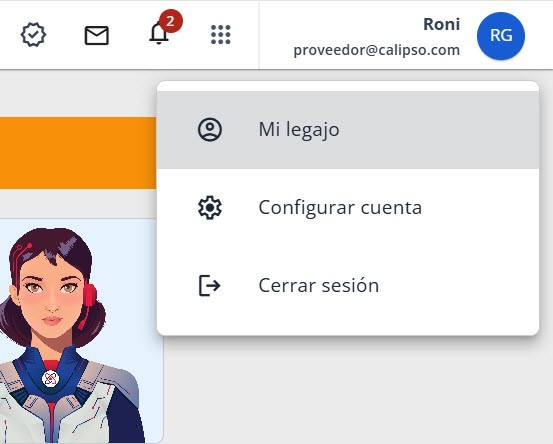Open the mail envelope icon
This screenshot has height=444, width=553.
[97, 35]
